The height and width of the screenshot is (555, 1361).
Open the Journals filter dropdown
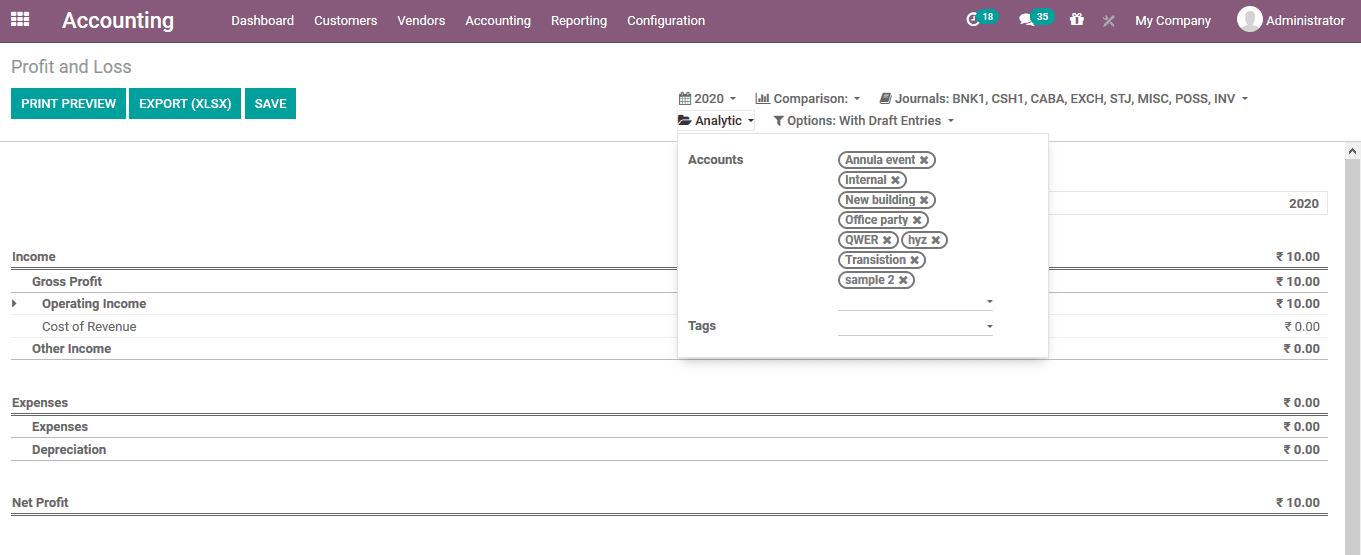[1064, 99]
